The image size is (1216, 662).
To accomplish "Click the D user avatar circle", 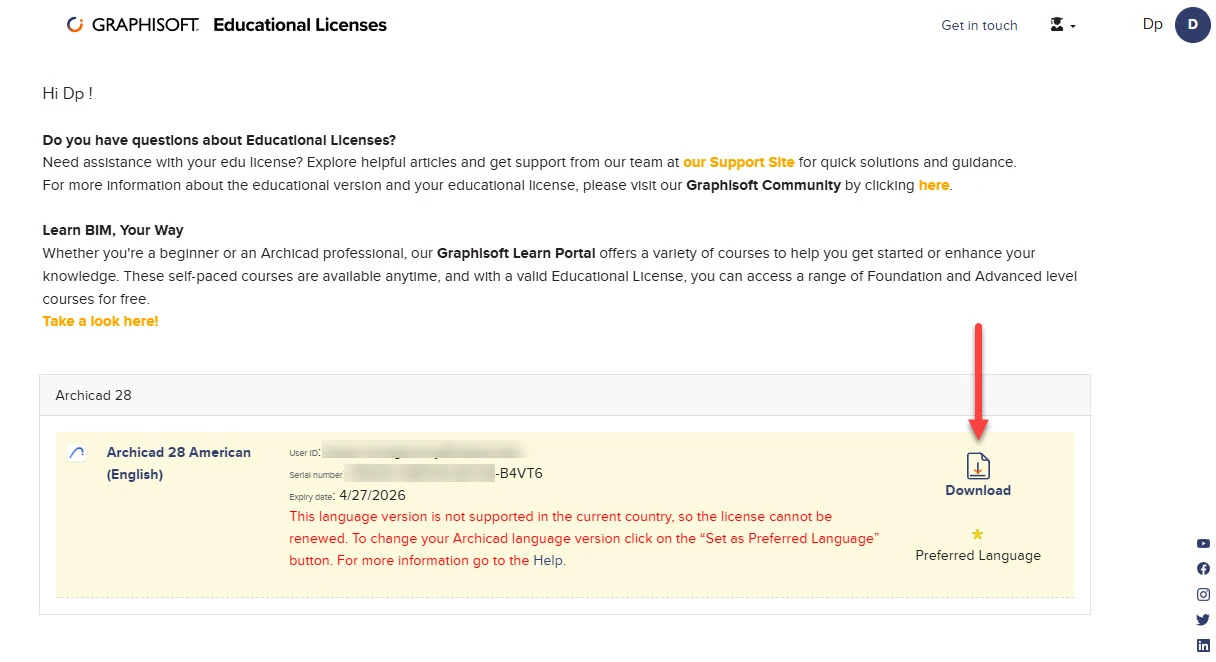I will [x=1193, y=24].
